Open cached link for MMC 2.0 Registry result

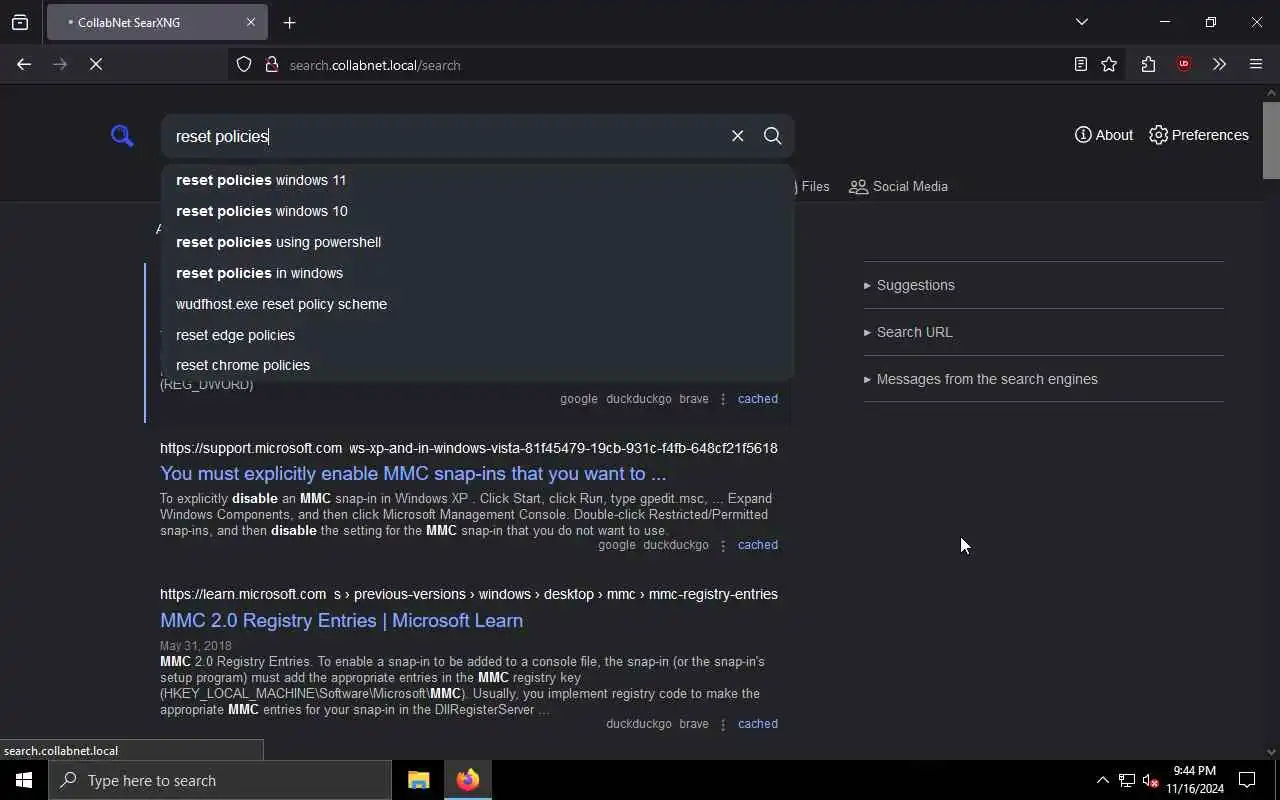click(x=757, y=724)
